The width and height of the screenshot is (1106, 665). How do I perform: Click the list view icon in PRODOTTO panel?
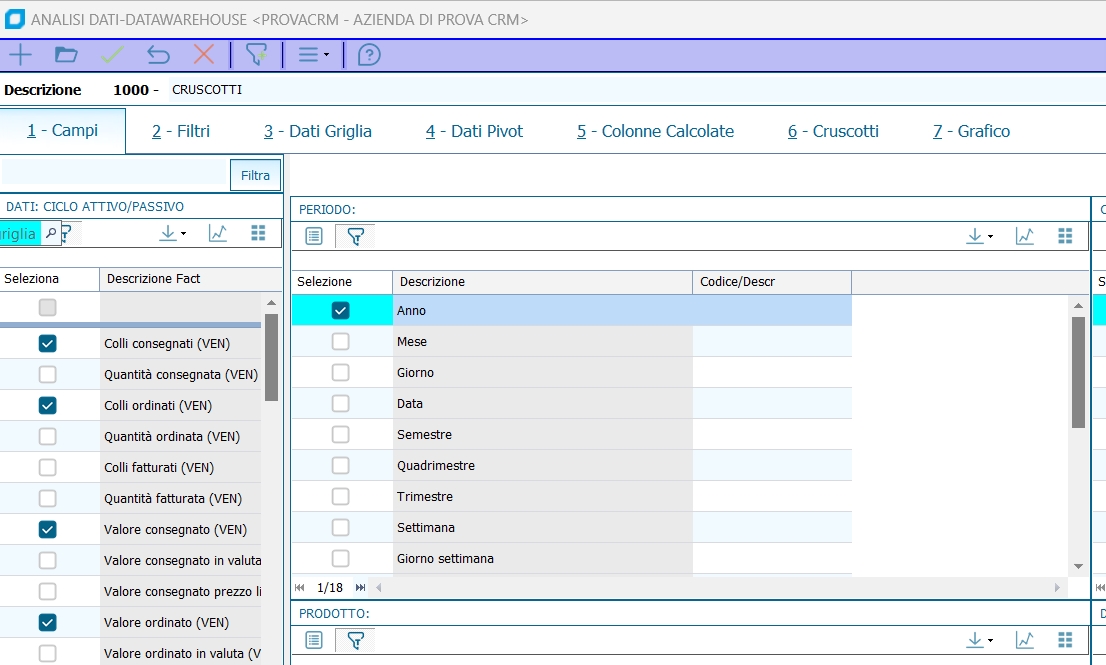tap(314, 640)
